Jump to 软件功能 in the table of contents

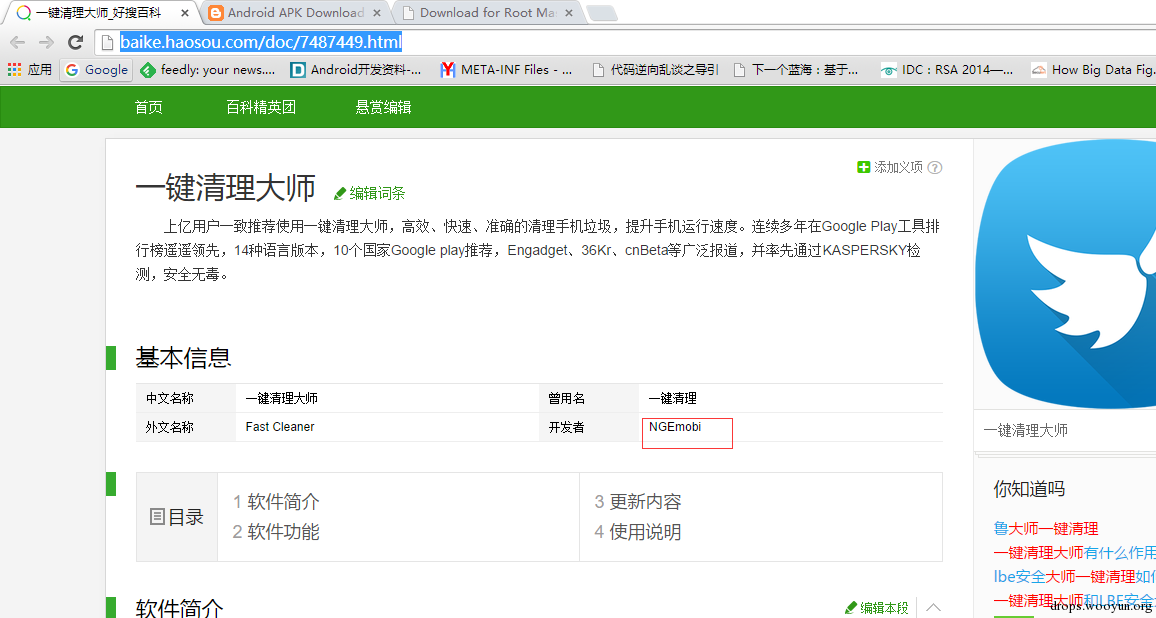276,532
